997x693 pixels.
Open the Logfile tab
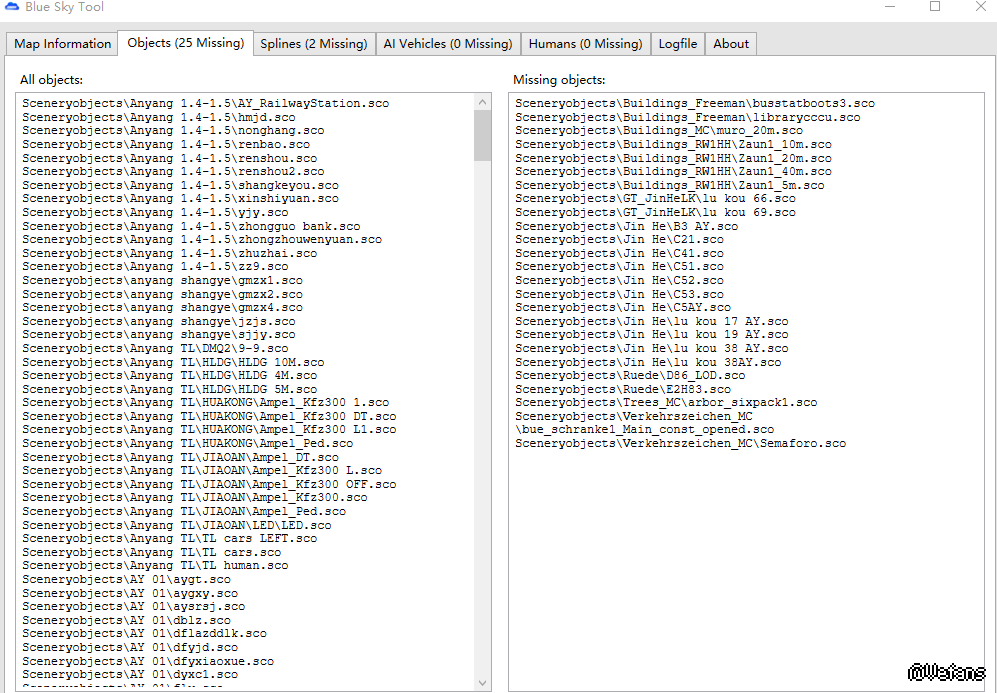click(677, 44)
